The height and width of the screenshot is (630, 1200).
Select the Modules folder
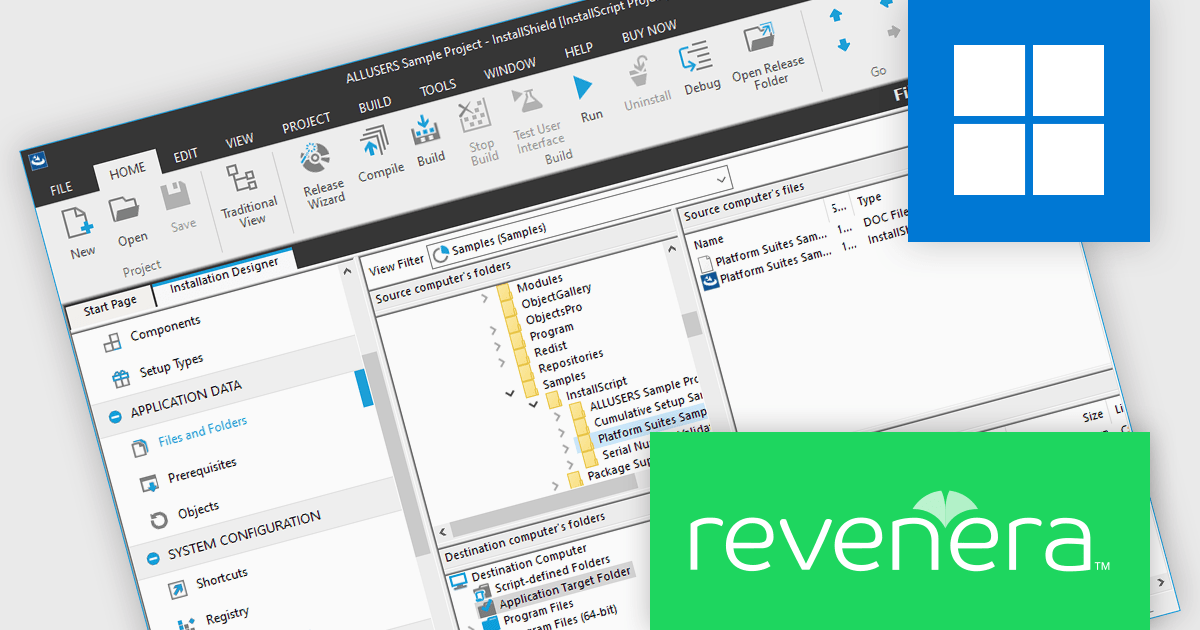coord(540,281)
